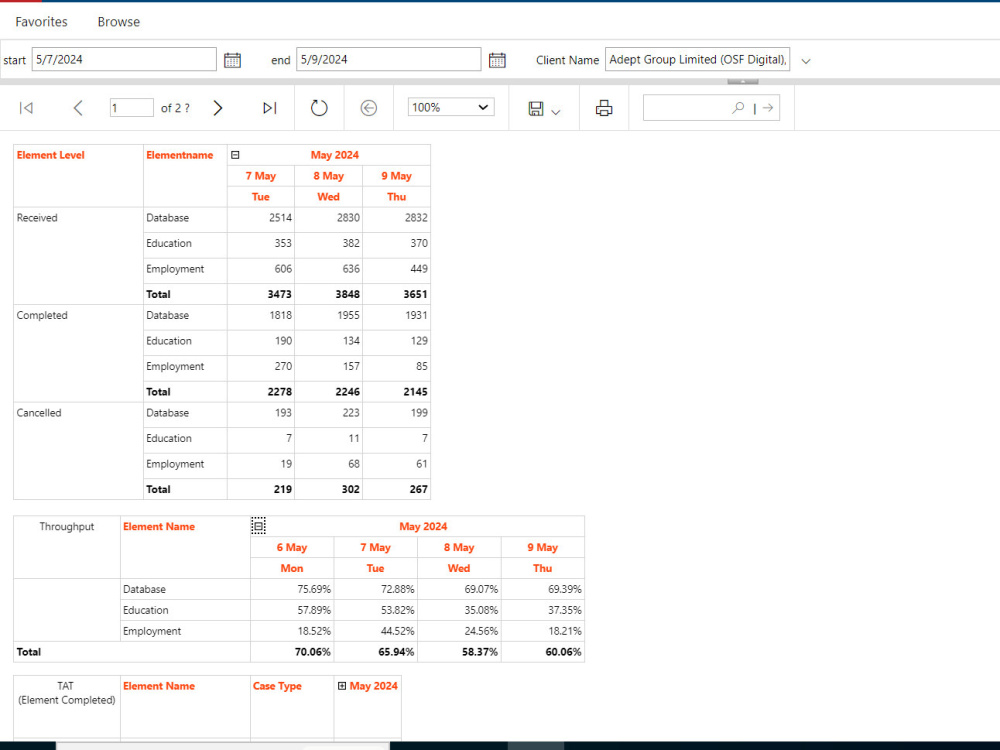Collapse the parameters area handle
Viewport: 1000px width, 750px height.
coord(743,82)
